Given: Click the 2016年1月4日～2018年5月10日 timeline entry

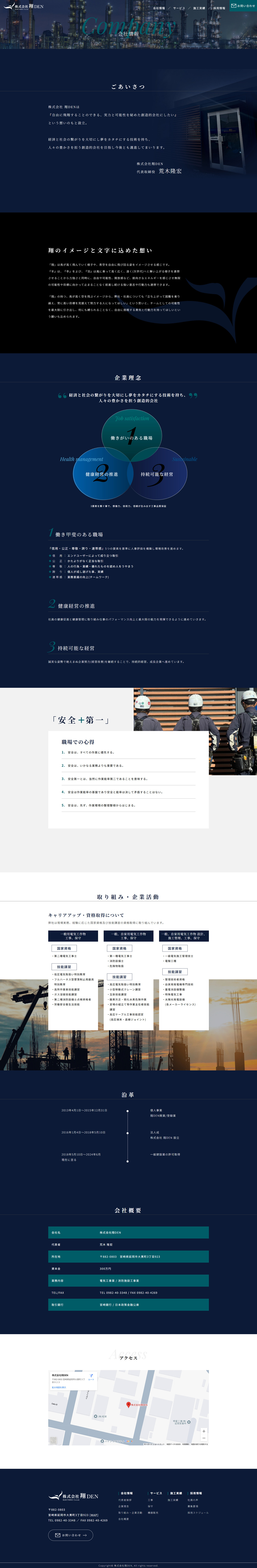Looking at the screenshot, I should tap(84, 1132).
